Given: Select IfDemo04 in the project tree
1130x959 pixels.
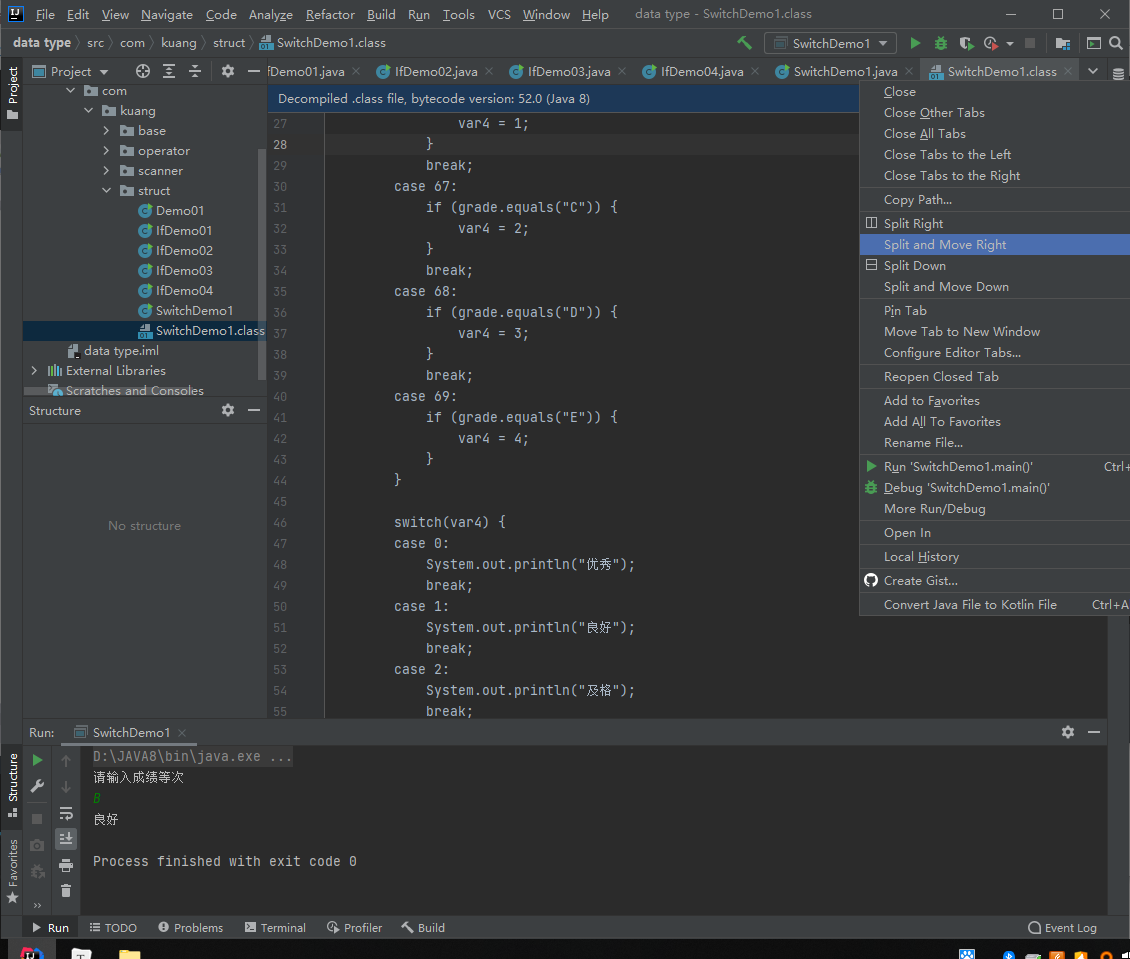Looking at the screenshot, I should (184, 290).
